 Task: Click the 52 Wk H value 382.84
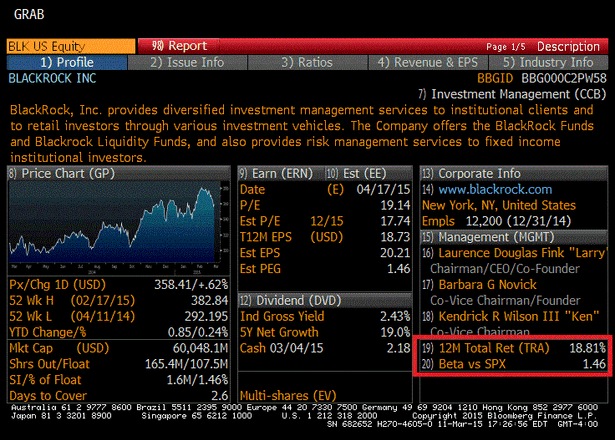tap(209, 300)
